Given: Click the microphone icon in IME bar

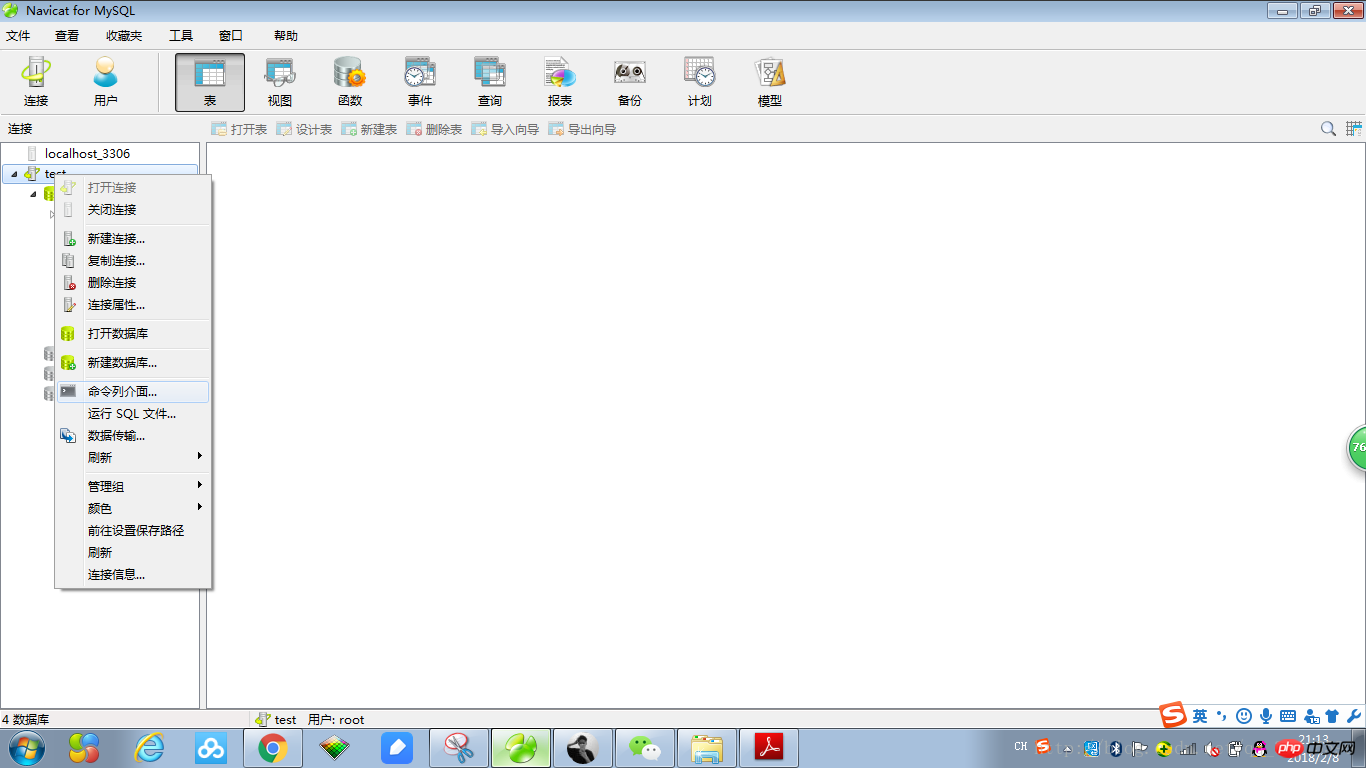Looking at the screenshot, I should (1266, 716).
